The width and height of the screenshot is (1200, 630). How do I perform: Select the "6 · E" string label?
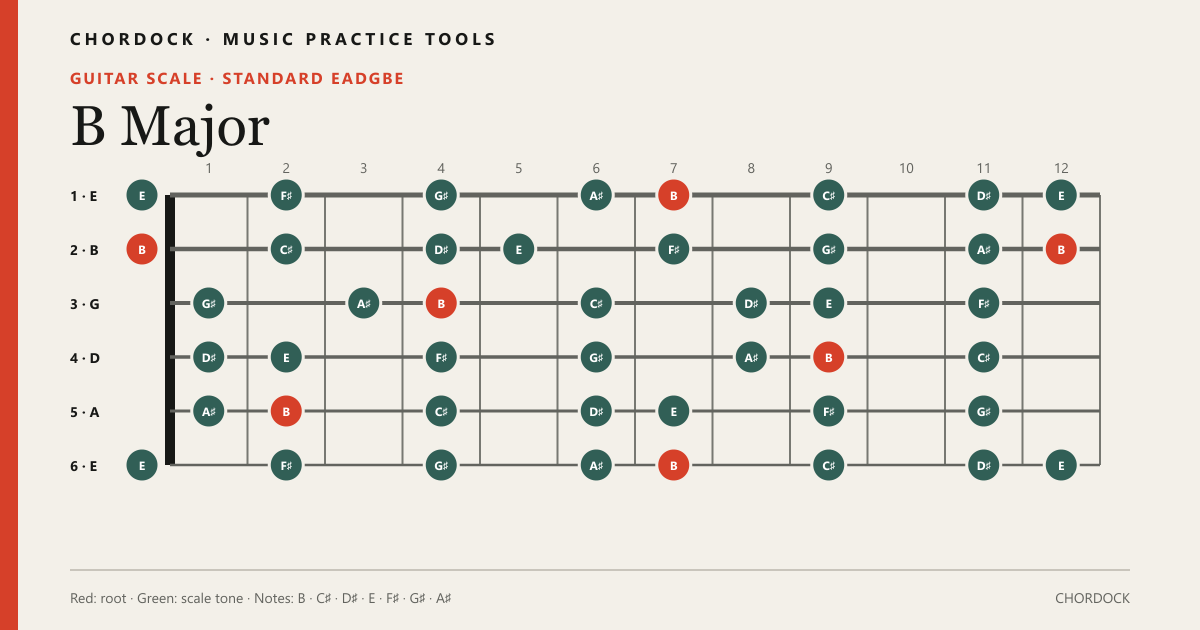click(x=84, y=465)
